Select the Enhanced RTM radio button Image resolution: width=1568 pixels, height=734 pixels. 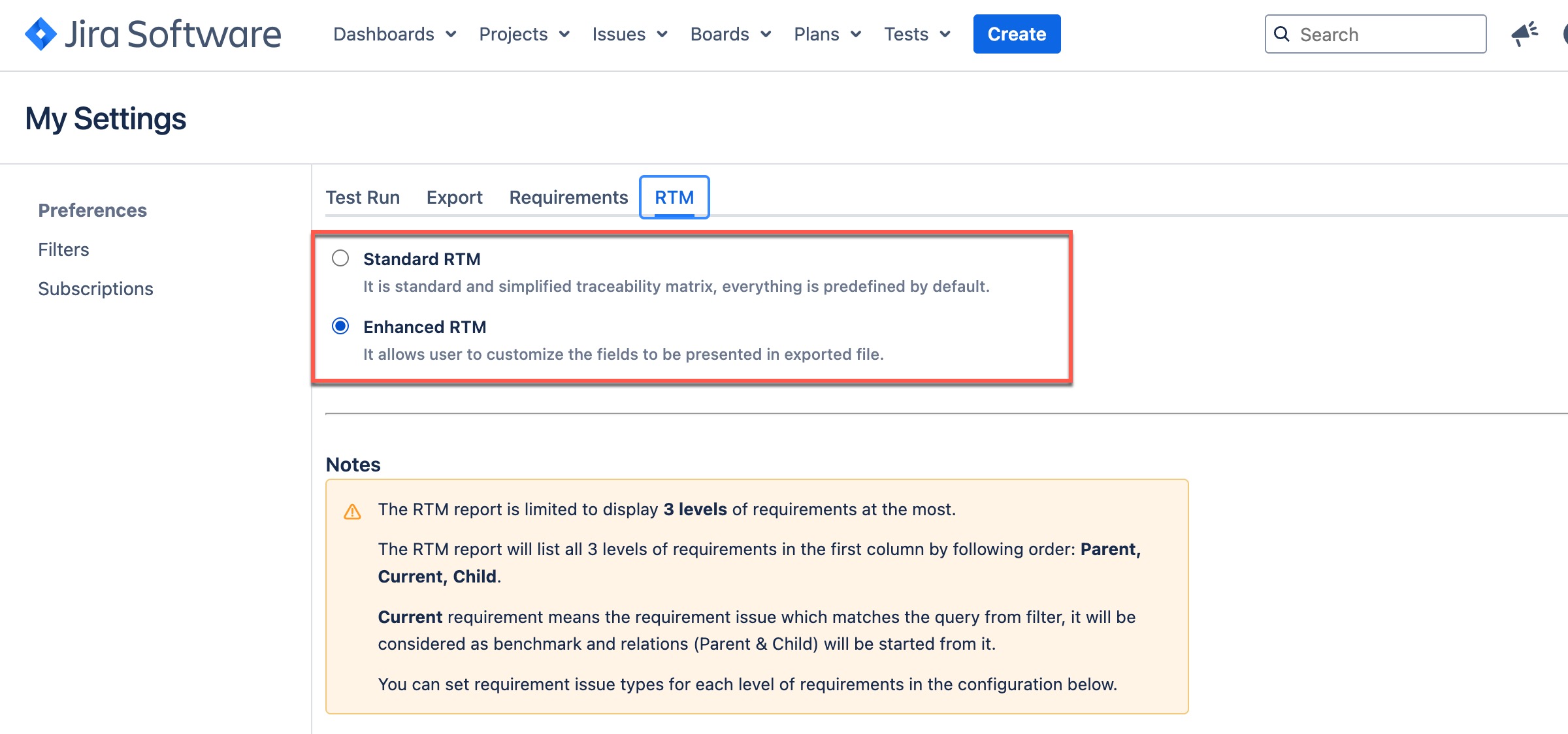pos(340,326)
